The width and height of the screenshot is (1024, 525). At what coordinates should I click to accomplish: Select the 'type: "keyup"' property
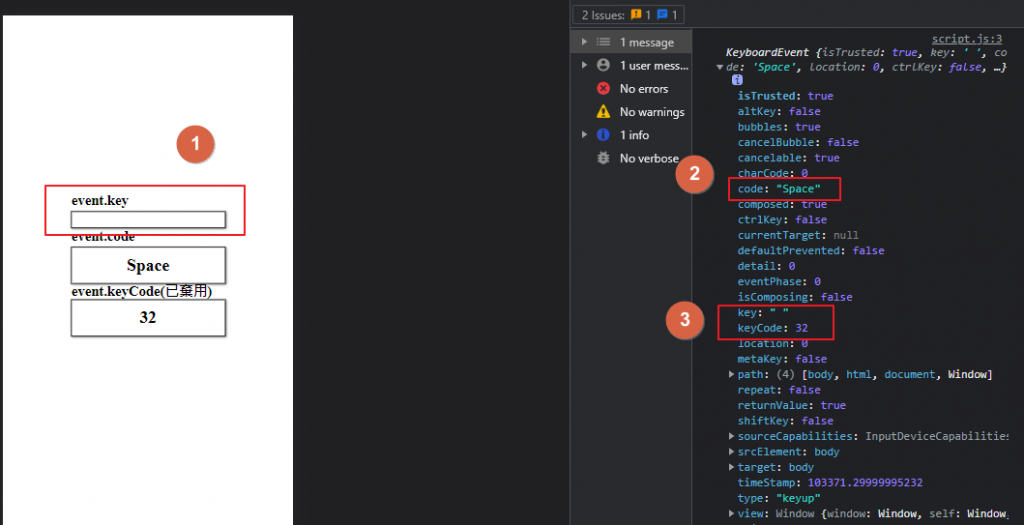pos(779,498)
